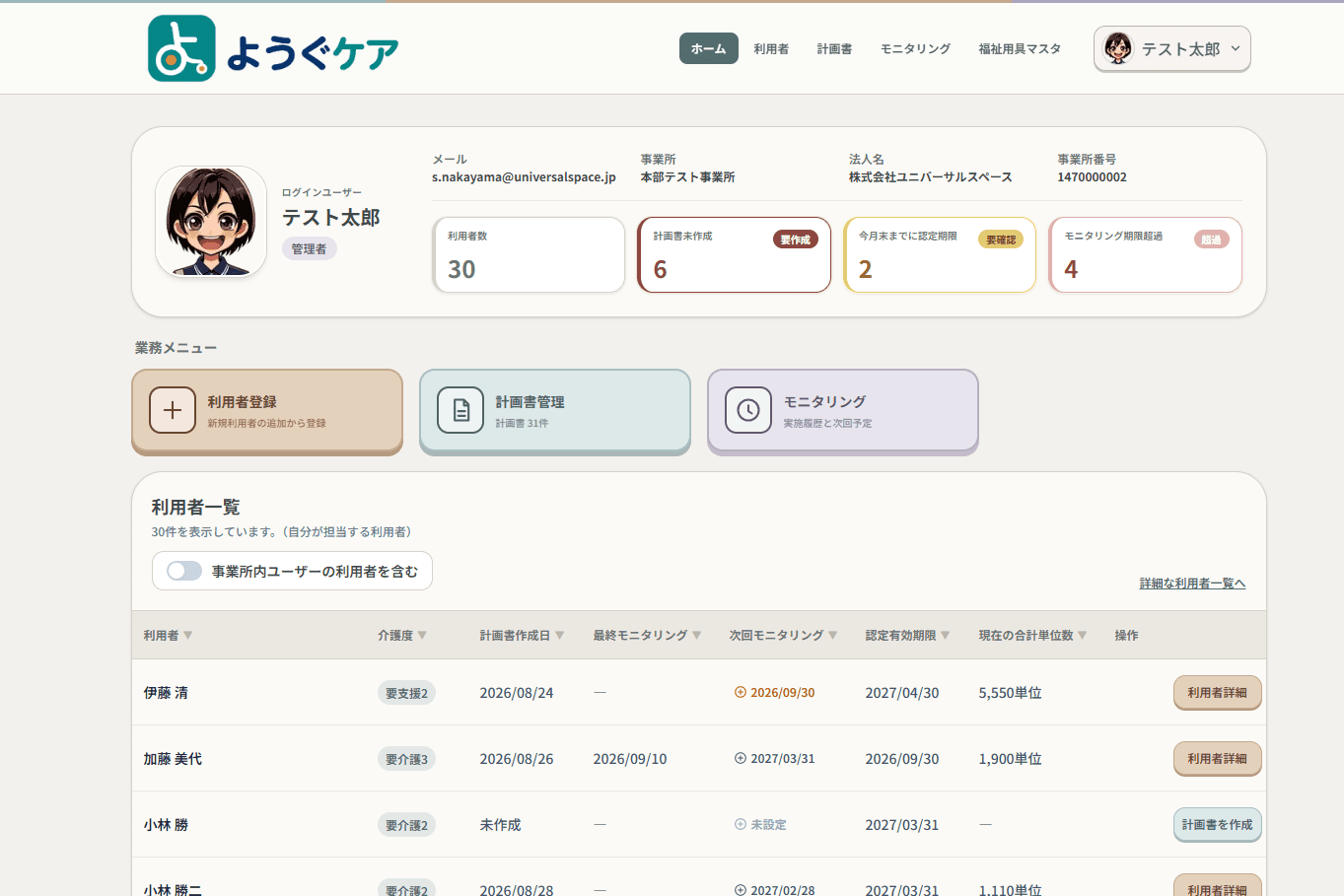Image resolution: width=1344 pixels, height=896 pixels.
Task: Click the ようぐケア wheelchair logo icon
Action: (x=181, y=48)
